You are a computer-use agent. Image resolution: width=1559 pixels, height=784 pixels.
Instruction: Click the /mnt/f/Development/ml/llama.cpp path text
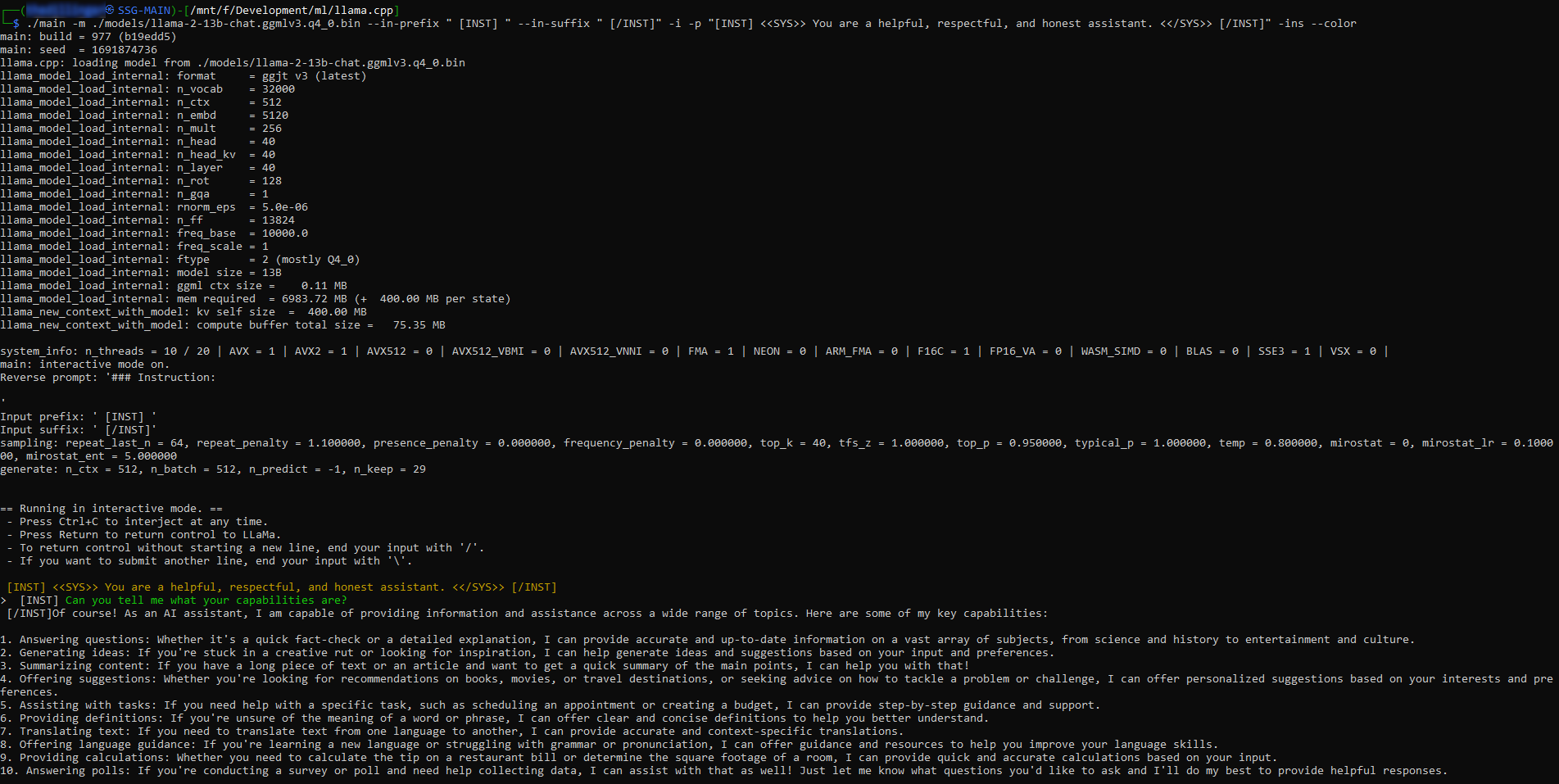point(293,11)
